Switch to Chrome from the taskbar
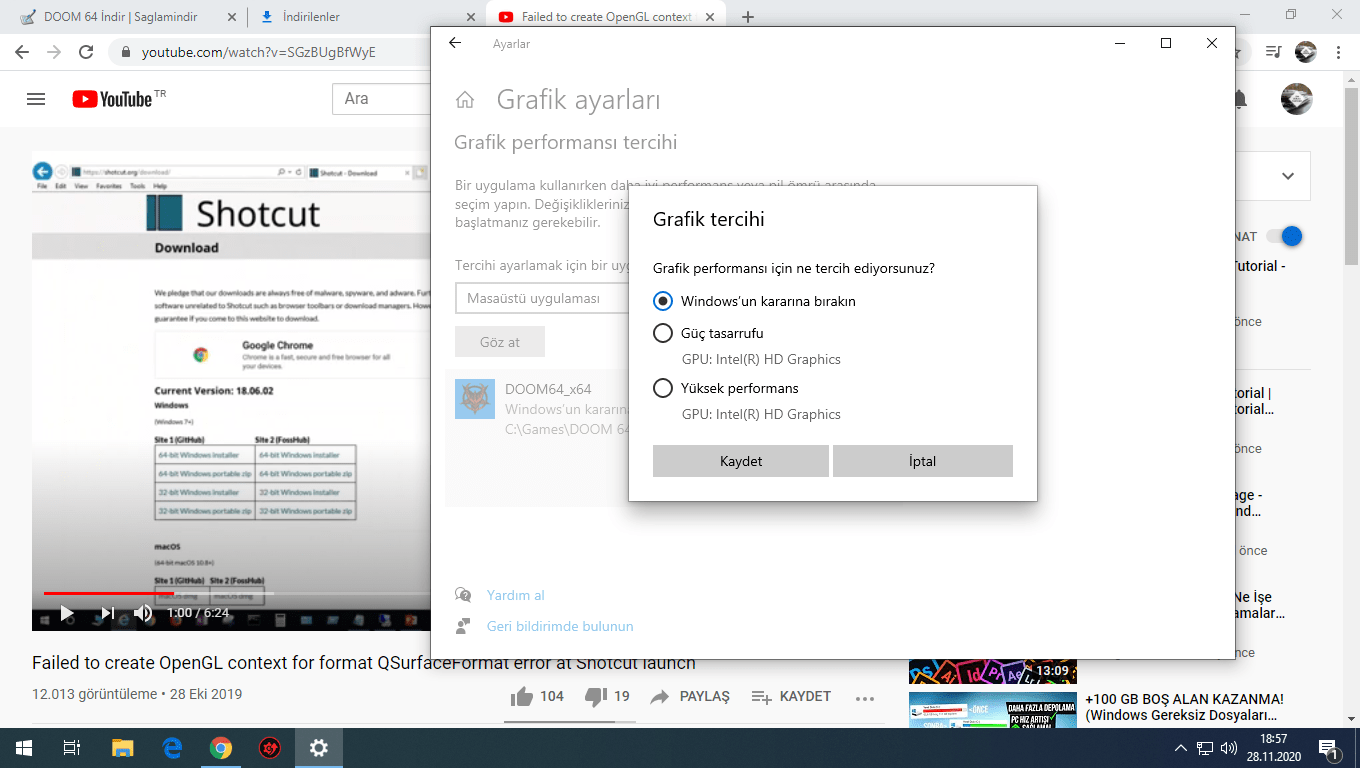The image size is (1360, 768). 221,748
